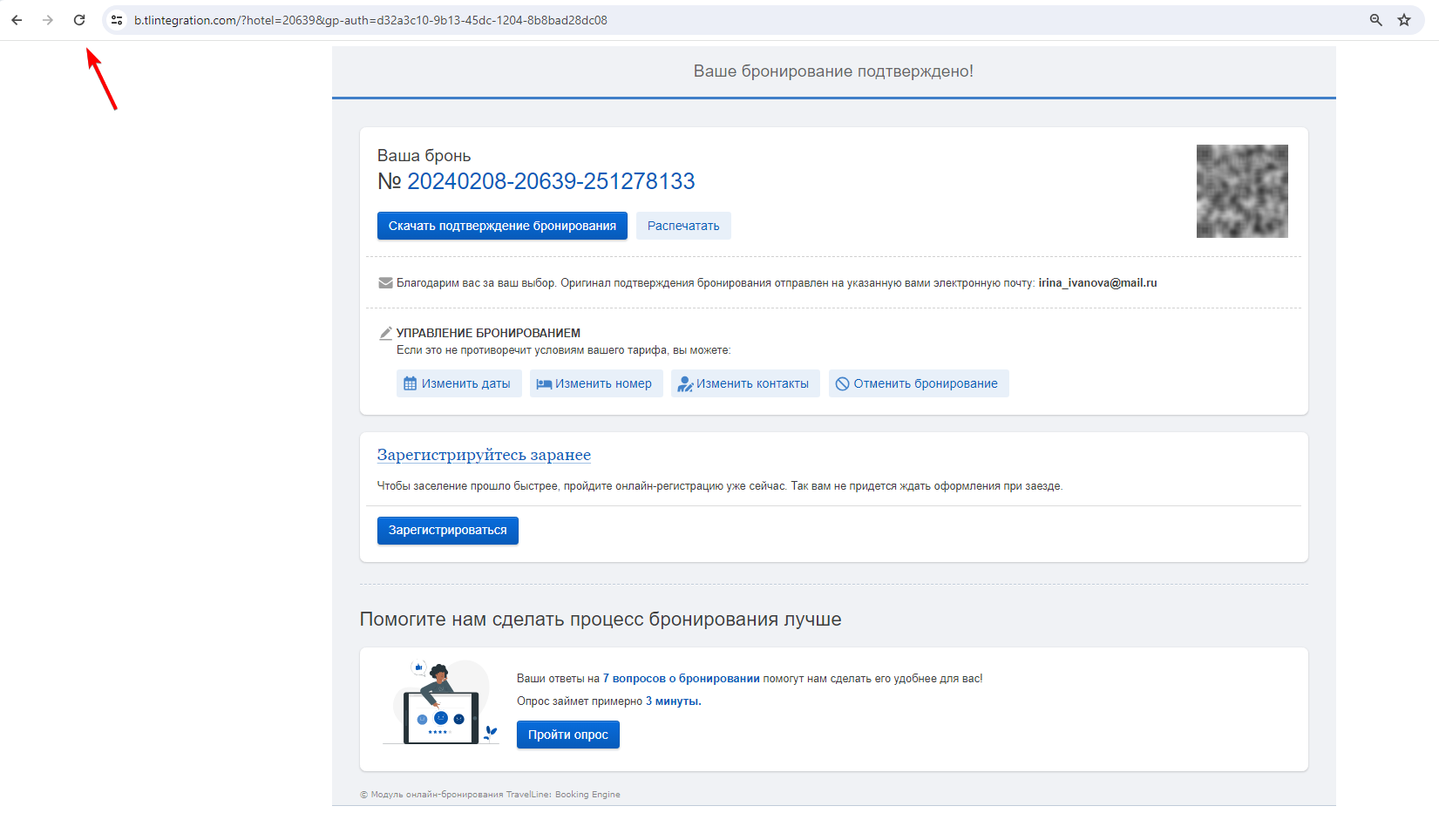Click the Распечатать button

[x=683, y=226]
